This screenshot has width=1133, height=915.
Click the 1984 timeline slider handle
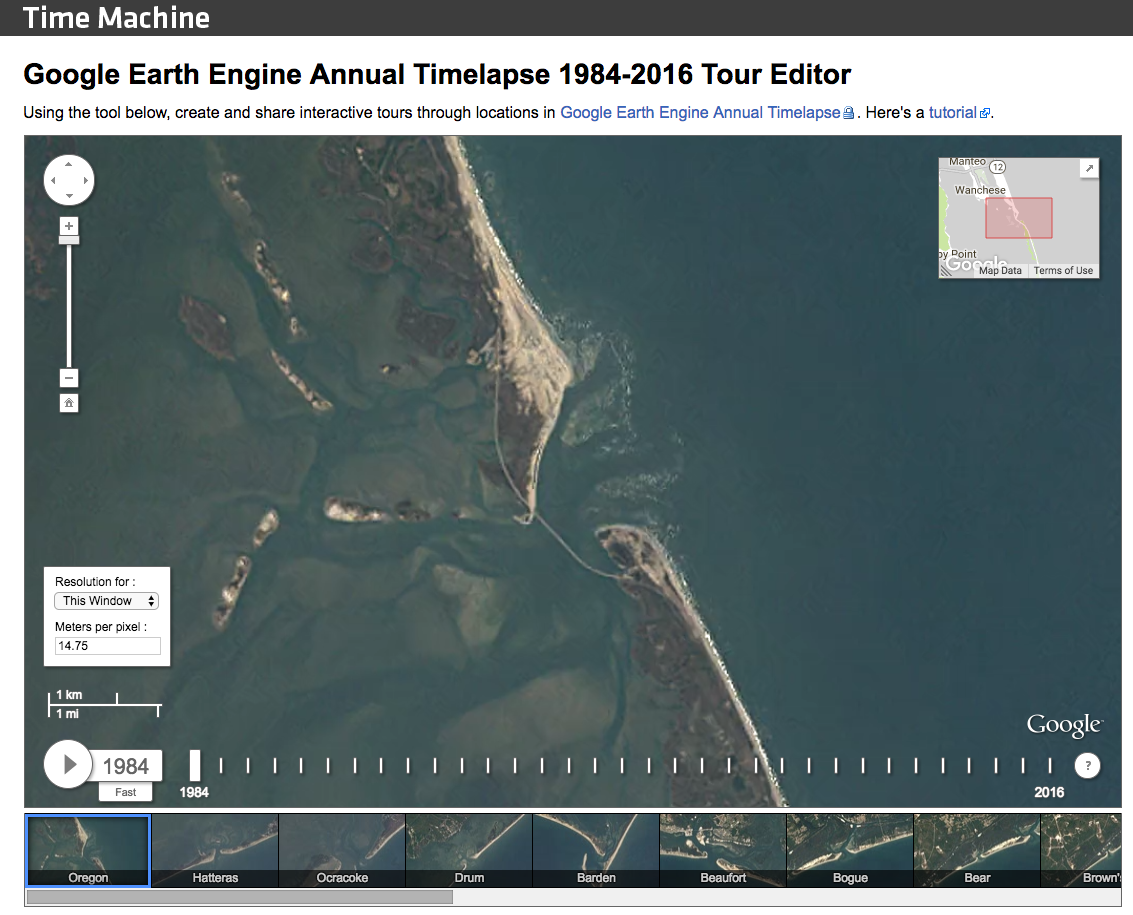pos(194,765)
